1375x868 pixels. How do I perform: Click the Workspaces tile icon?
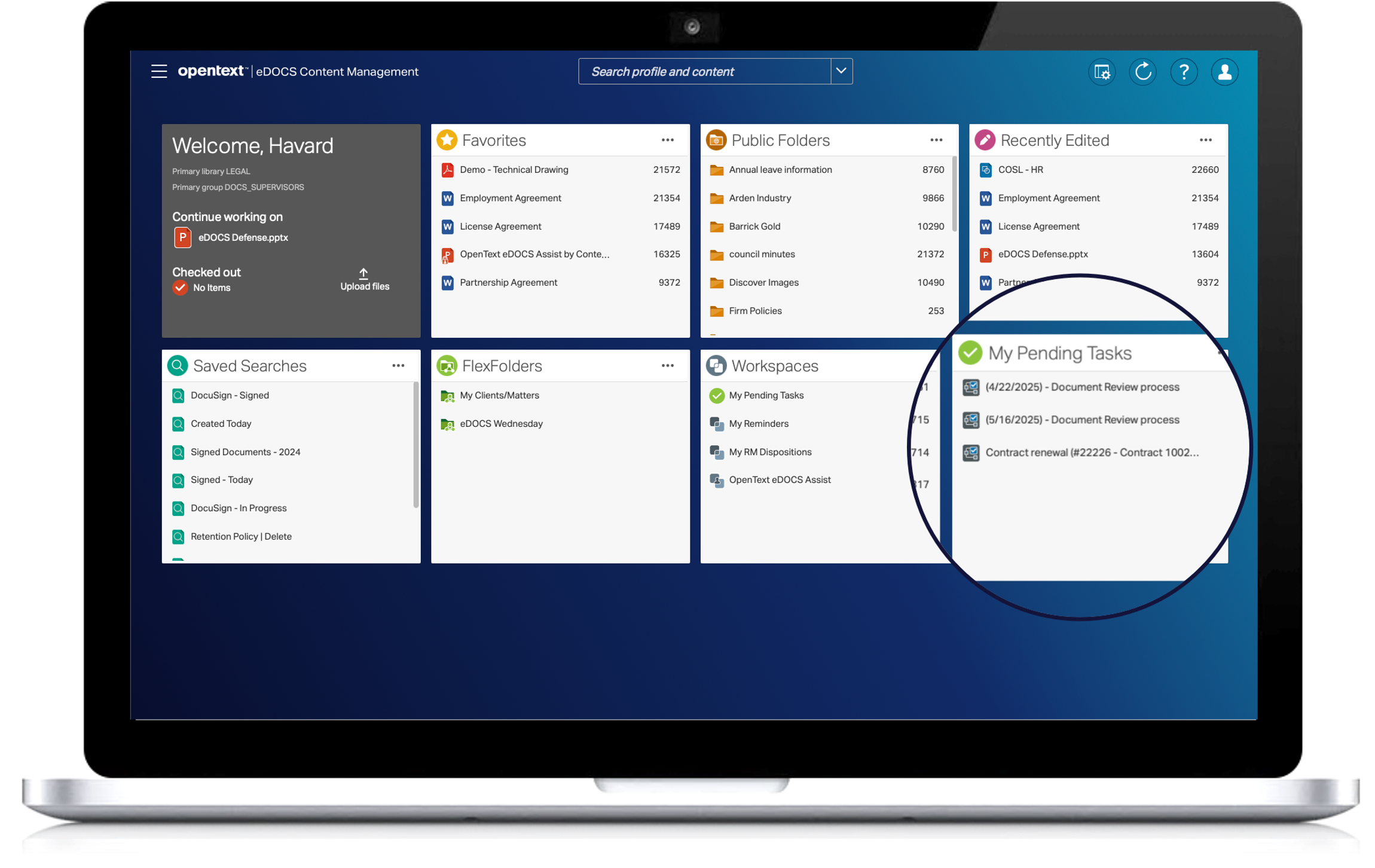coord(716,365)
